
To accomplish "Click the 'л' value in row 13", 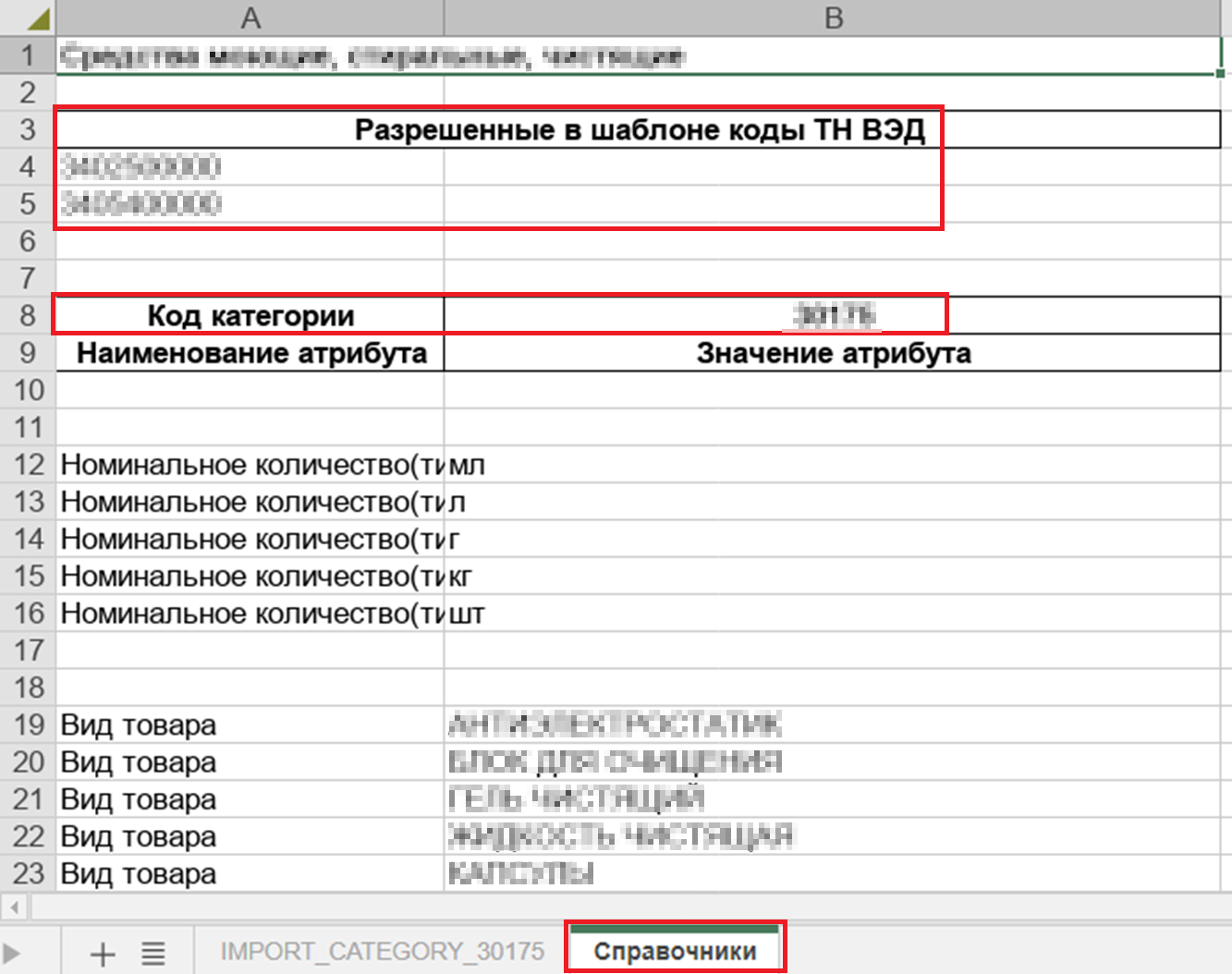I will 833,502.
